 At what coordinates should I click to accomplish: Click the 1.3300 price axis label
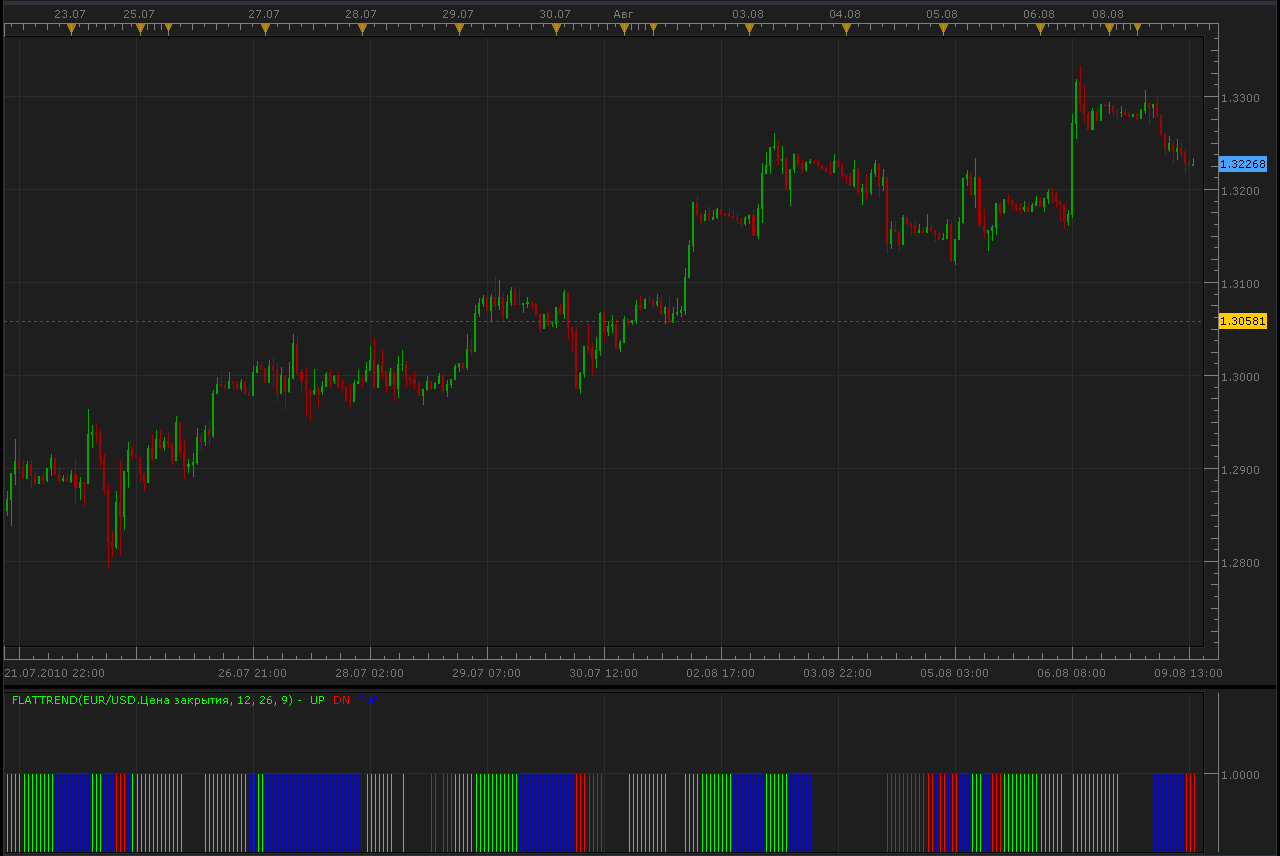[1241, 98]
